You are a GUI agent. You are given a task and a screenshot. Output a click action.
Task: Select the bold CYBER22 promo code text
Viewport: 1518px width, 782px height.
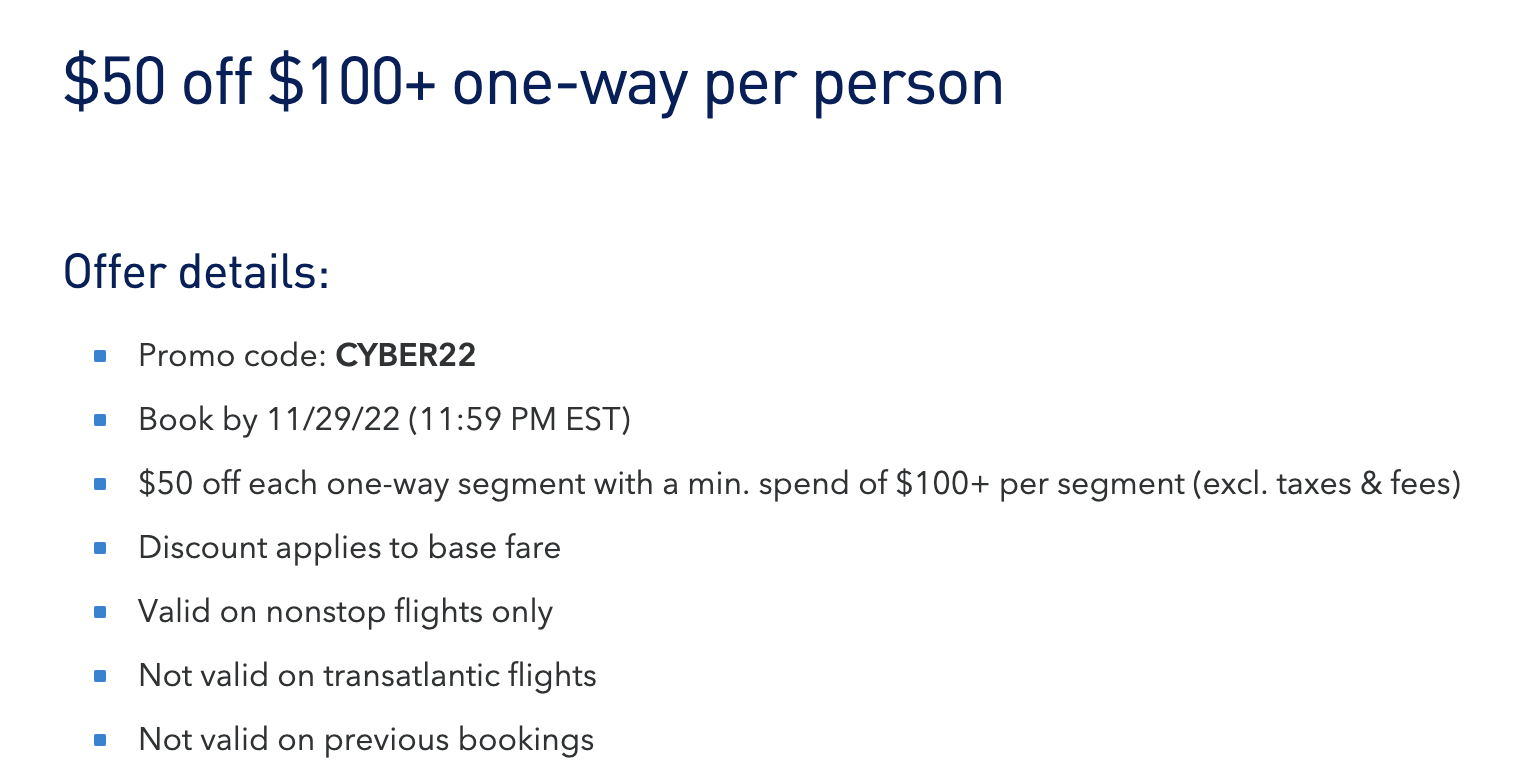coord(406,356)
